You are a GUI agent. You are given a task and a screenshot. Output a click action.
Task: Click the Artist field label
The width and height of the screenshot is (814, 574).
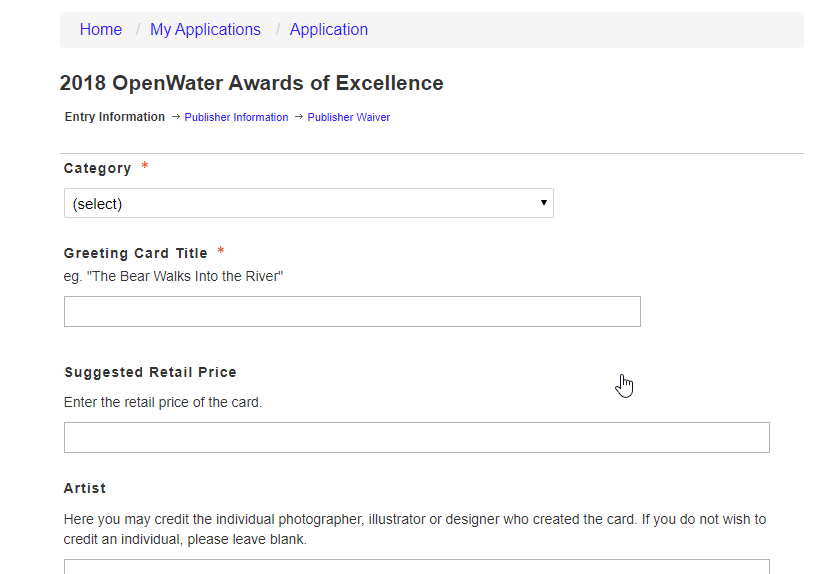[x=85, y=488]
